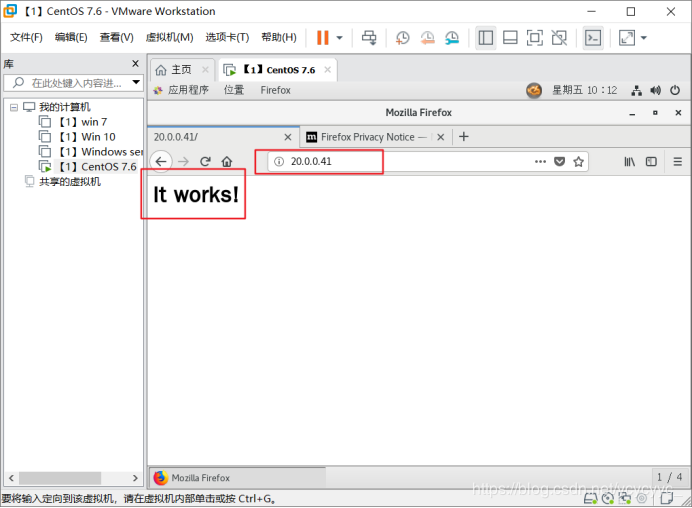692x508 pixels.
Task: Open the 虚拟机(M) menu
Action: (x=169, y=38)
